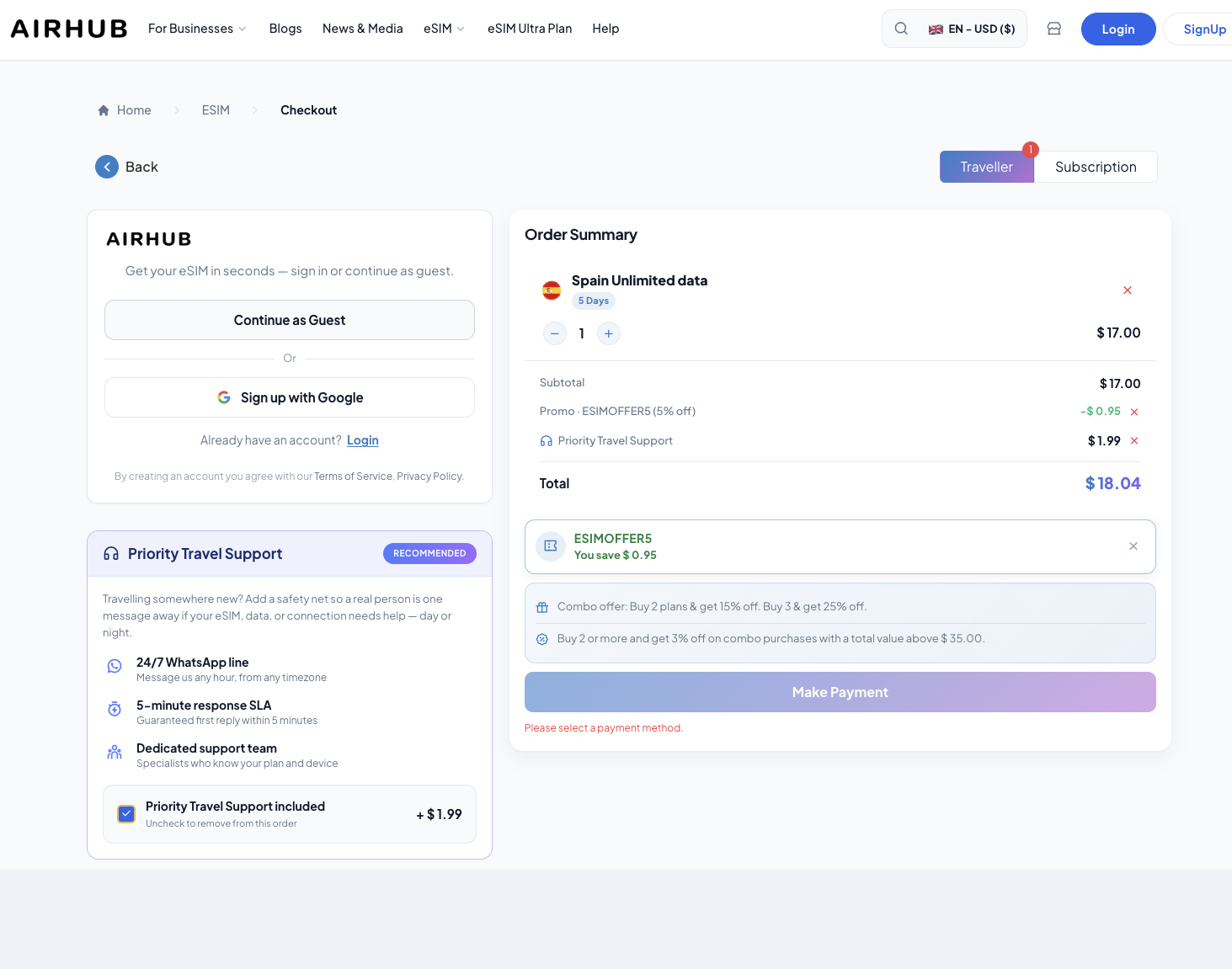Image resolution: width=1232 pixels, height=969 pixels.
Task: Switch to Subscription tab
Action: (x=1096, y=167)
